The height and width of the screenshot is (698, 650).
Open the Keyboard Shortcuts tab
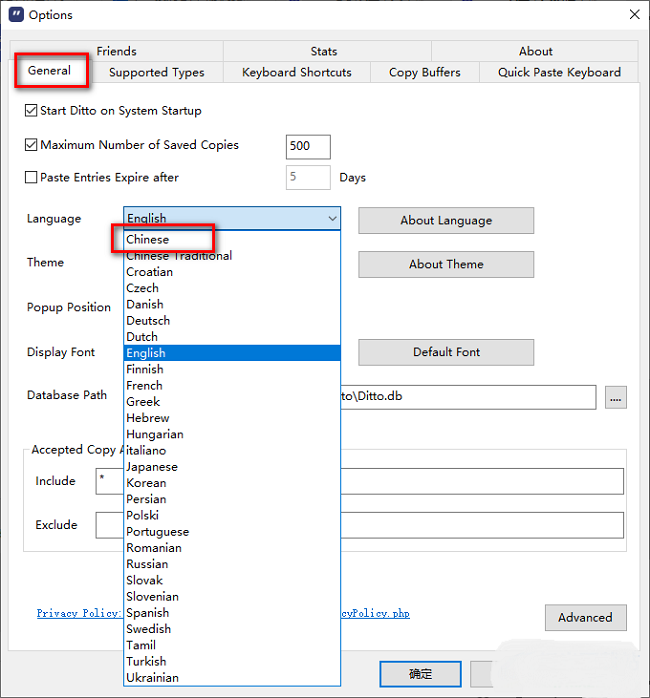[297, 72]
